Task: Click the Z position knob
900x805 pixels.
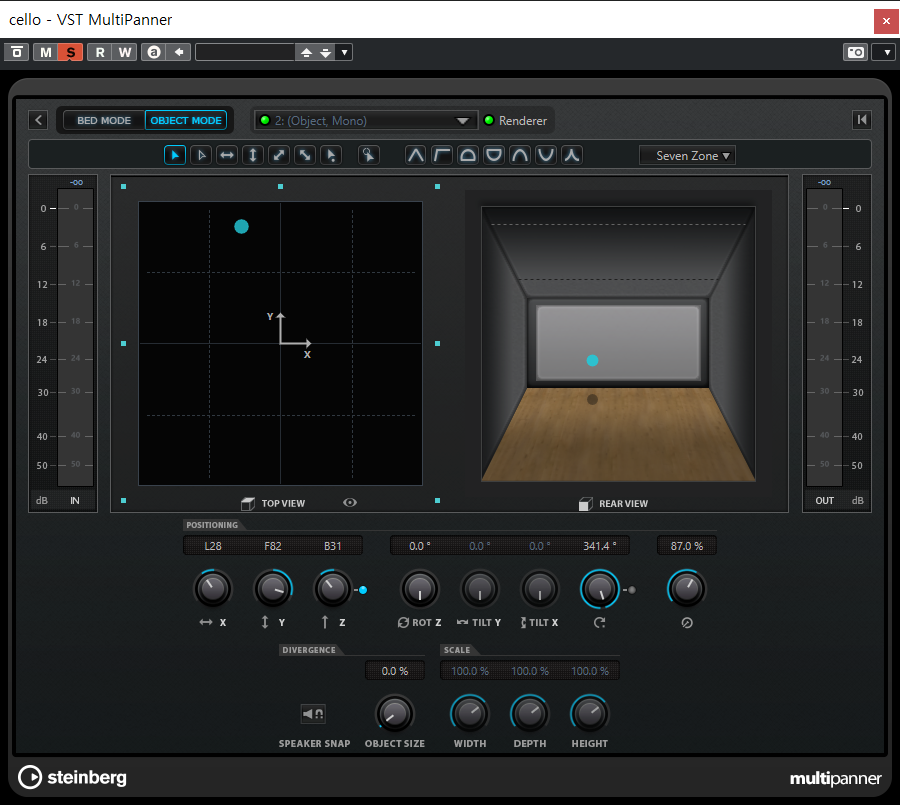Action: coord(333,589)
